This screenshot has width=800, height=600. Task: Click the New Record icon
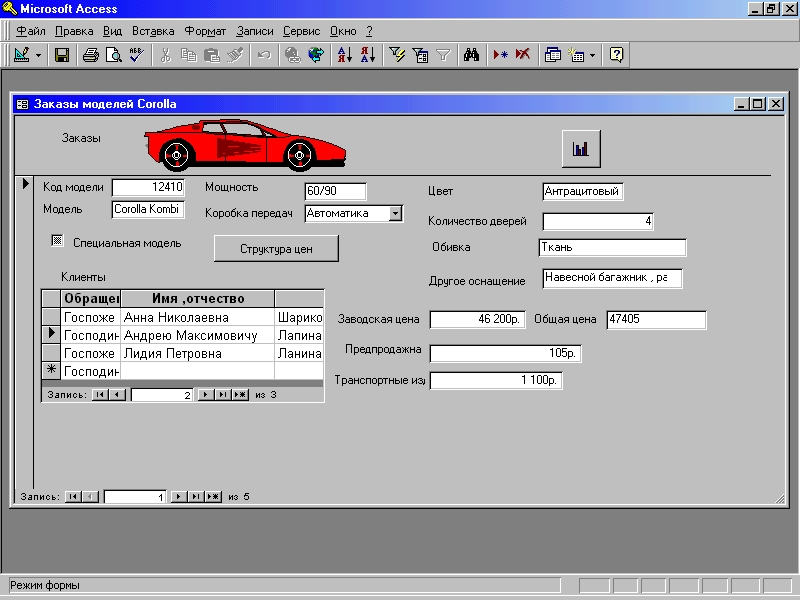500,55
